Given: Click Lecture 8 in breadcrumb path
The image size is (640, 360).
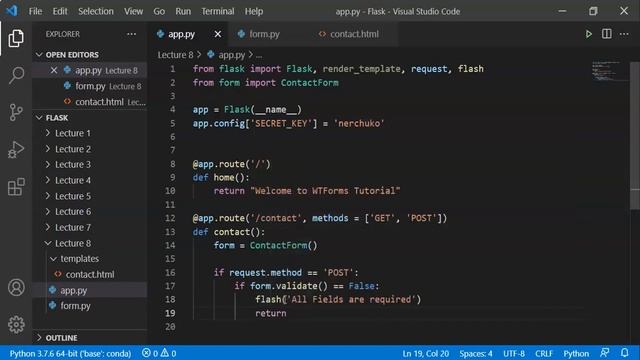Looking at the screenshot, I should tap(176, 55).
